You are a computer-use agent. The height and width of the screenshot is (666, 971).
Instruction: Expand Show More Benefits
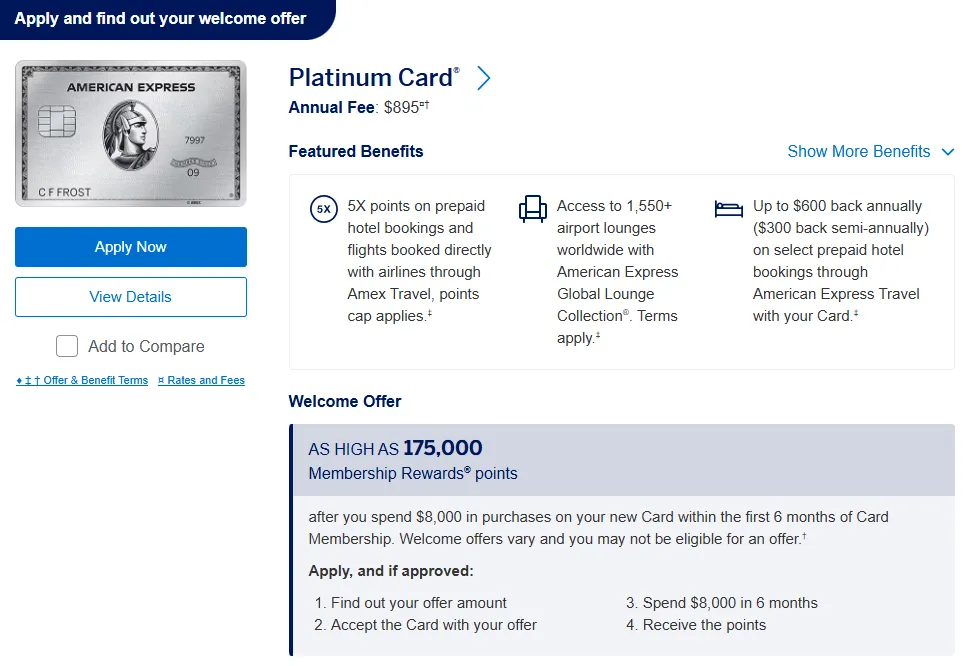pyautogui.click(x=859, y=152)
